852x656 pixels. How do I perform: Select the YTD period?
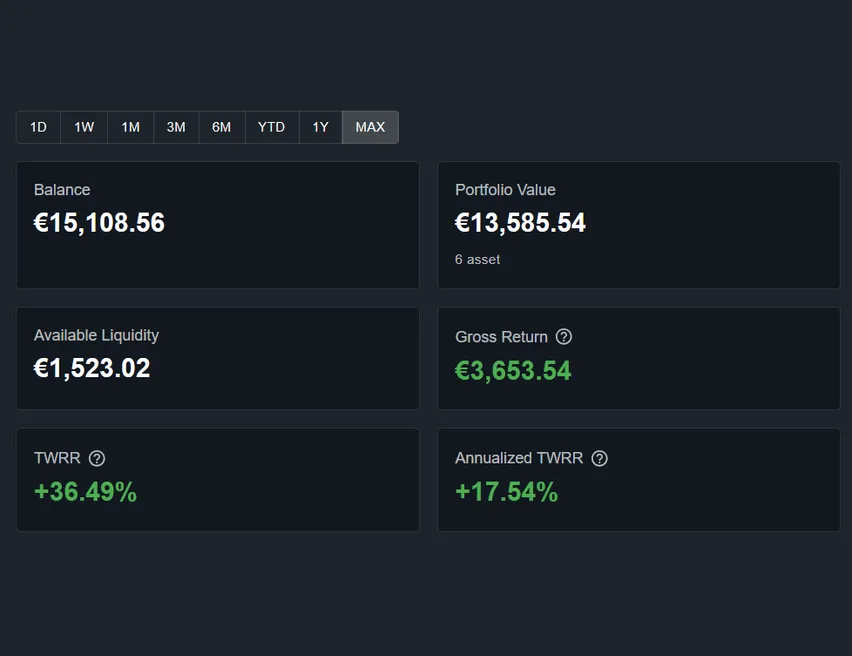(x=270, y=127)
